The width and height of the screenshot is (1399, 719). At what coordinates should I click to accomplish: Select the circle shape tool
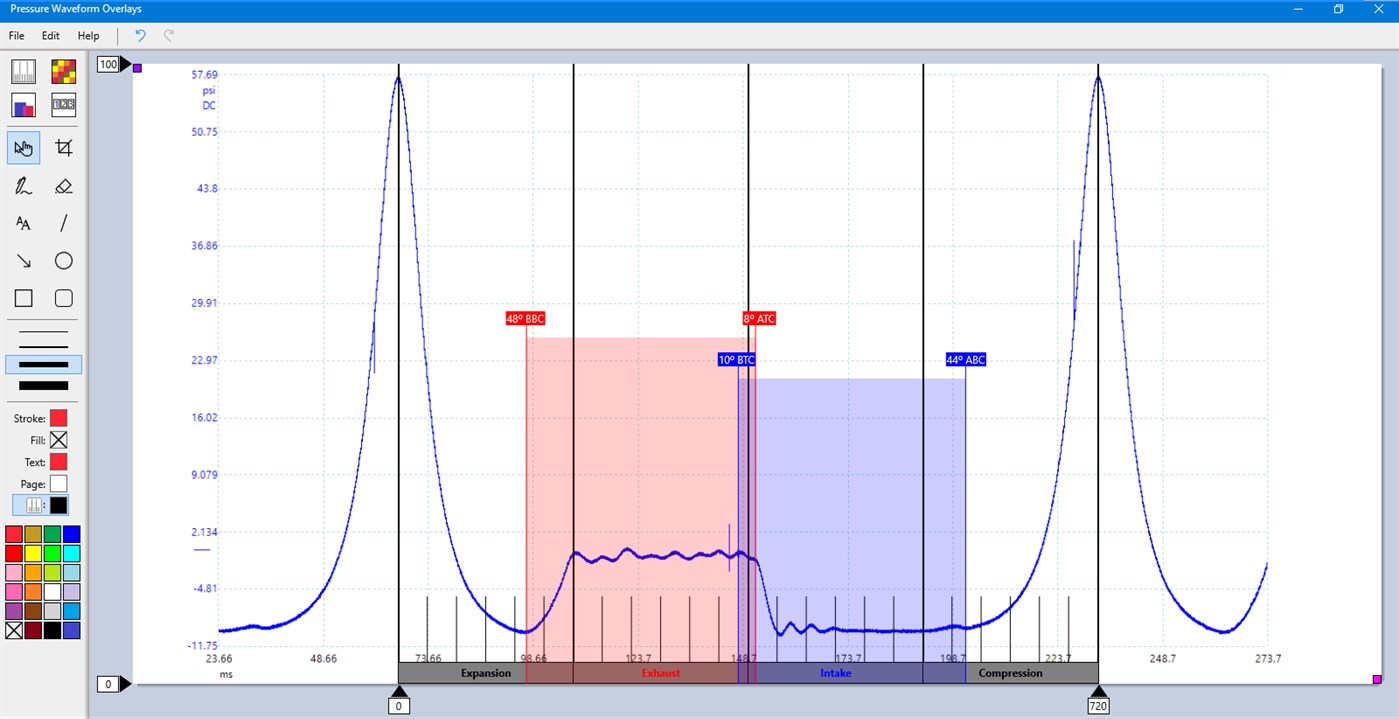tap(63, 260)
